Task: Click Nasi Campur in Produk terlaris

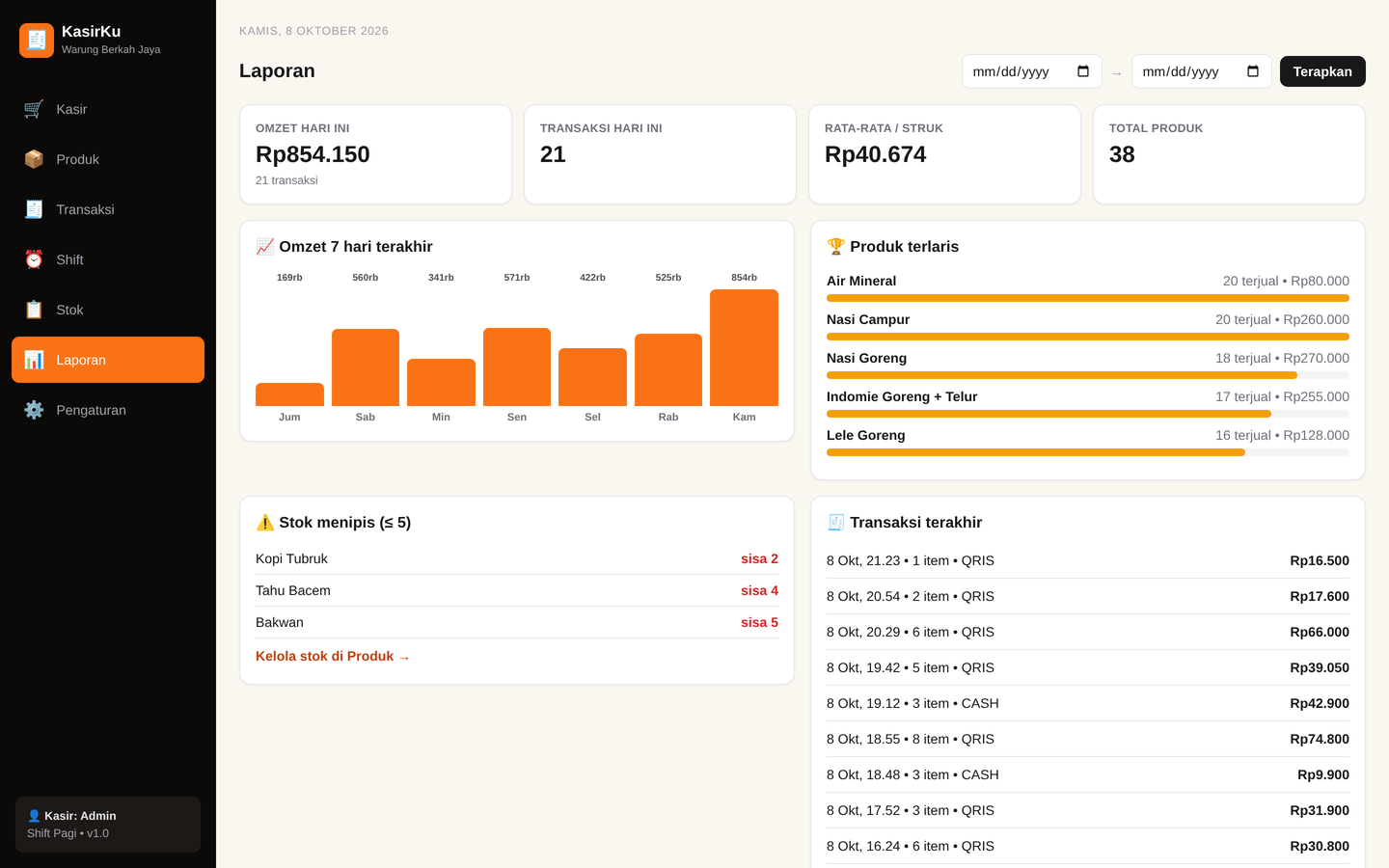Action: (x=868, y=319)
